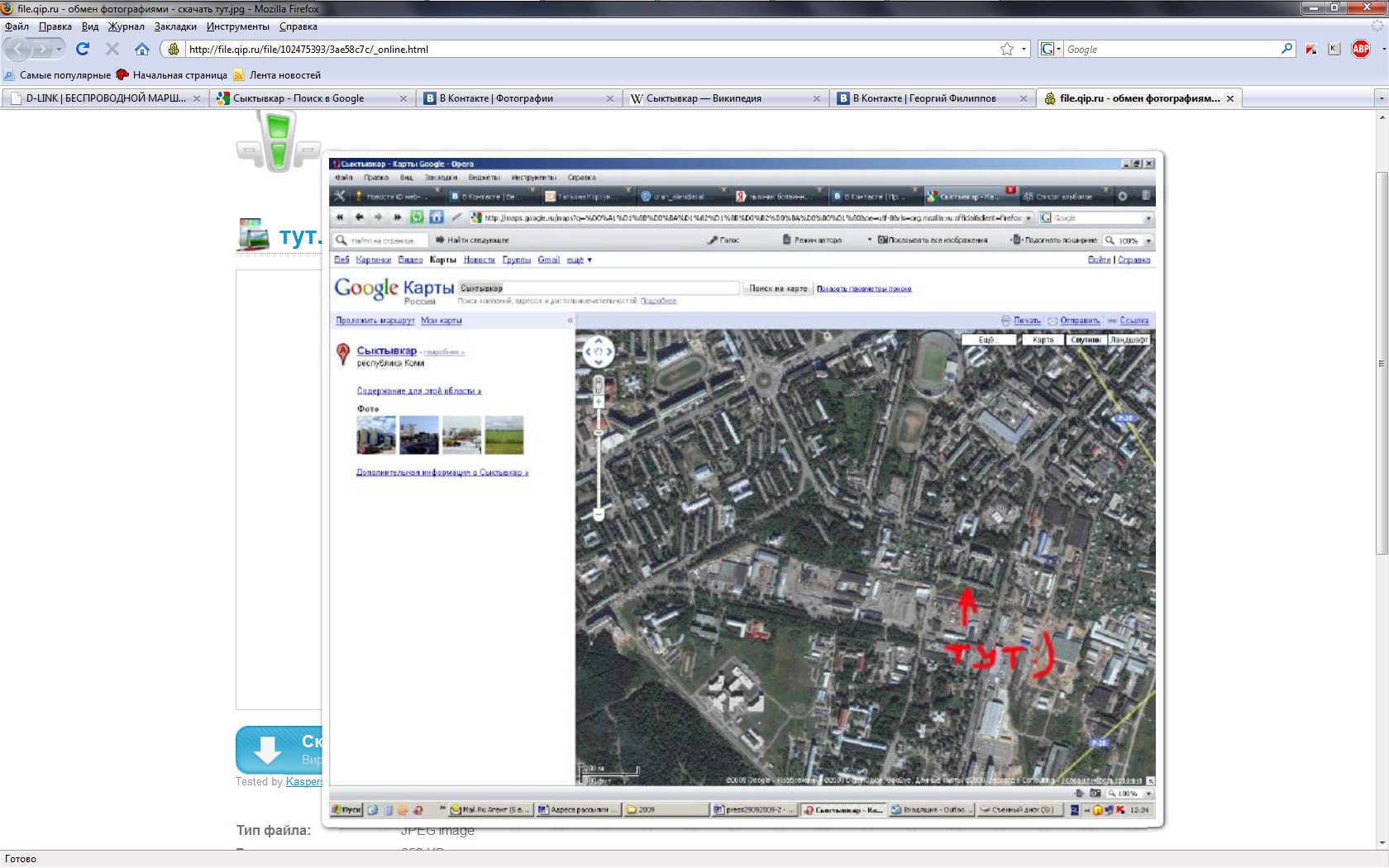Open the Журнал menu

[126, 26]
